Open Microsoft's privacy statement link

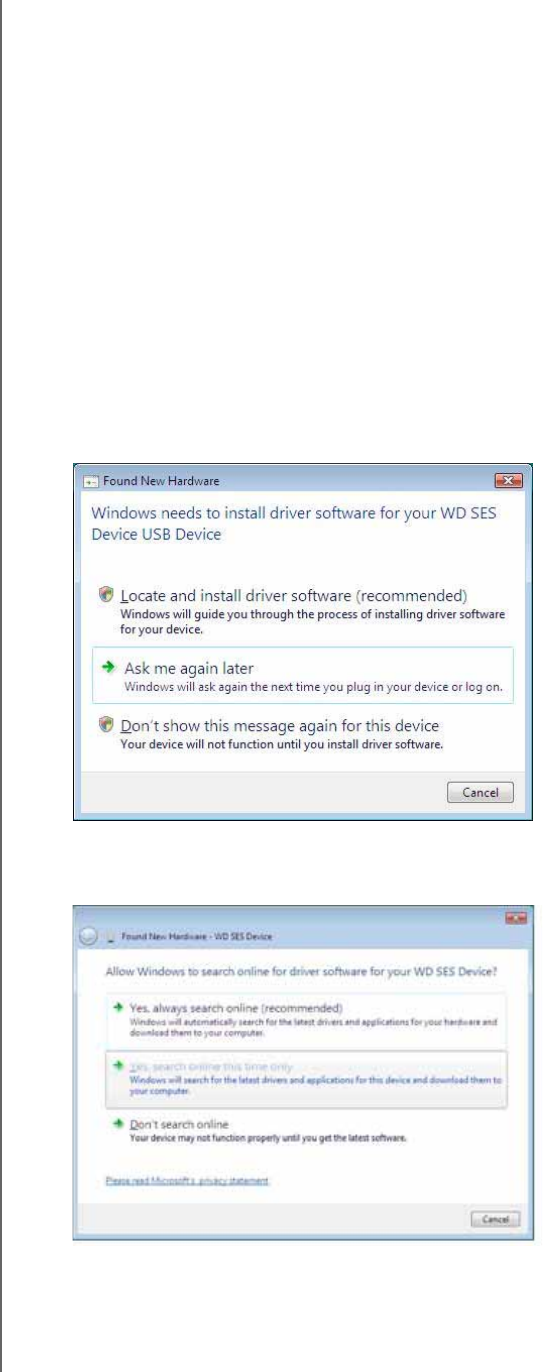click(x=189, y=1181)
